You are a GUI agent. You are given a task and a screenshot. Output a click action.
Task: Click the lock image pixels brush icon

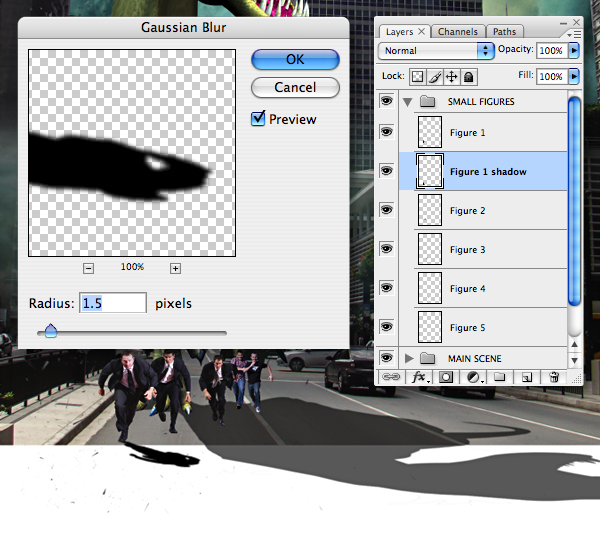pyautogui.click(x=435, y=77)
